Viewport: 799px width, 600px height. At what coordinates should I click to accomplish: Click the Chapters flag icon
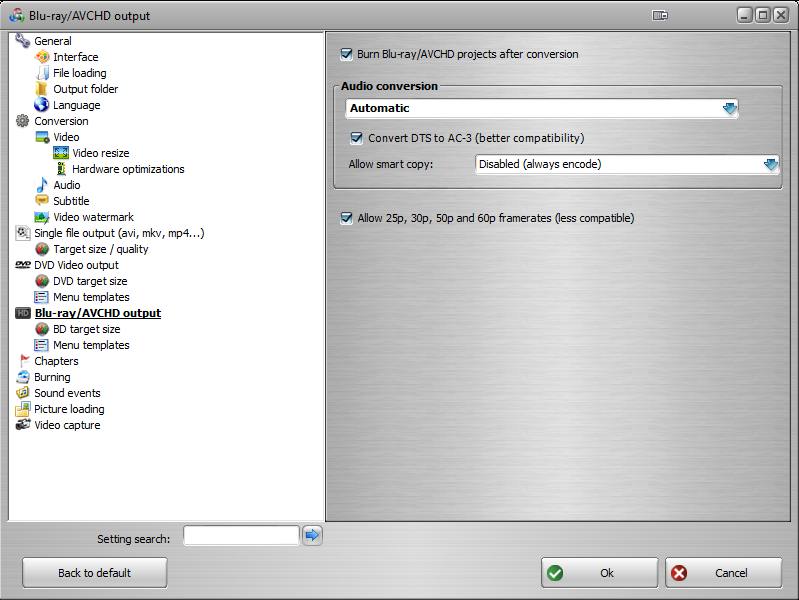[x=23, y=361]
